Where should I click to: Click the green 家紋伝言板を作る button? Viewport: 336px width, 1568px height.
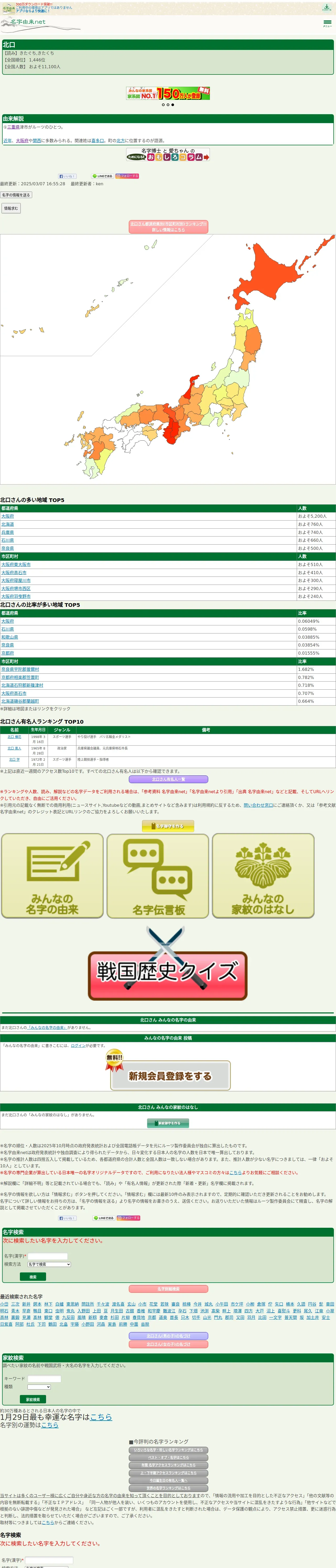168,1123
